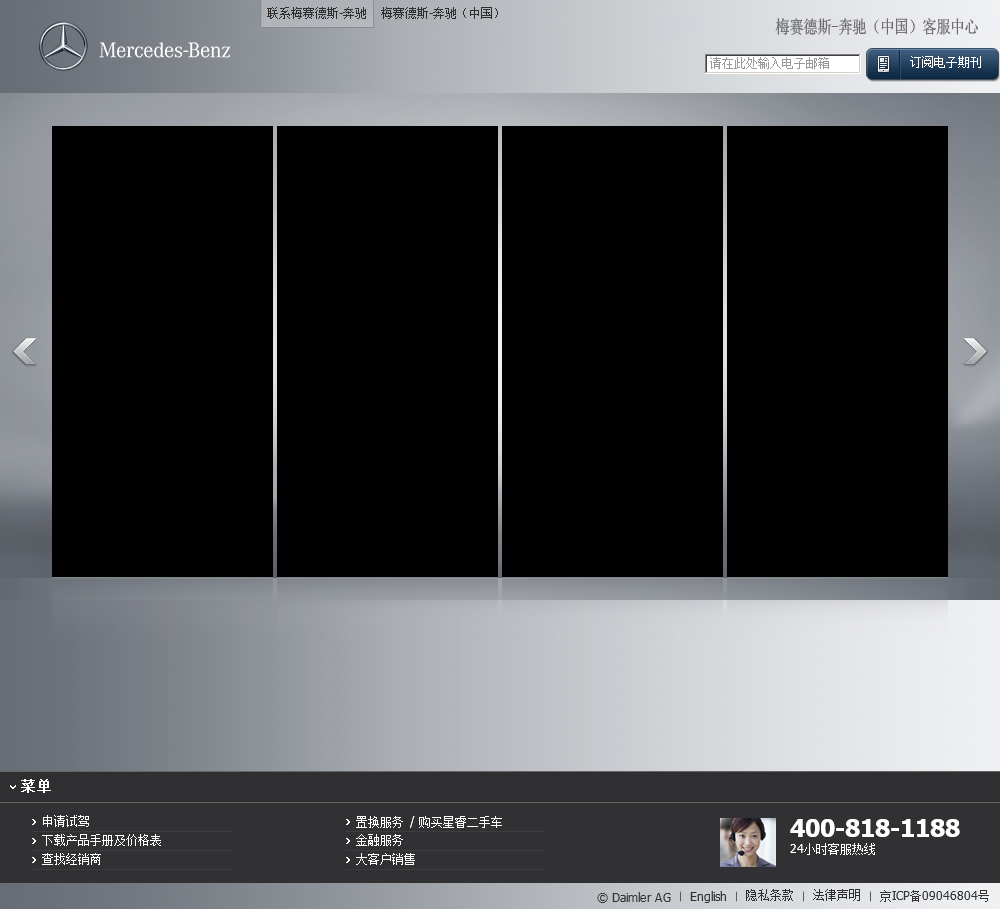Screen dimensions: 1000x909
Task: Click the © Daimler AG footer text
Action: pyautogui.click(x=634, y=897)
